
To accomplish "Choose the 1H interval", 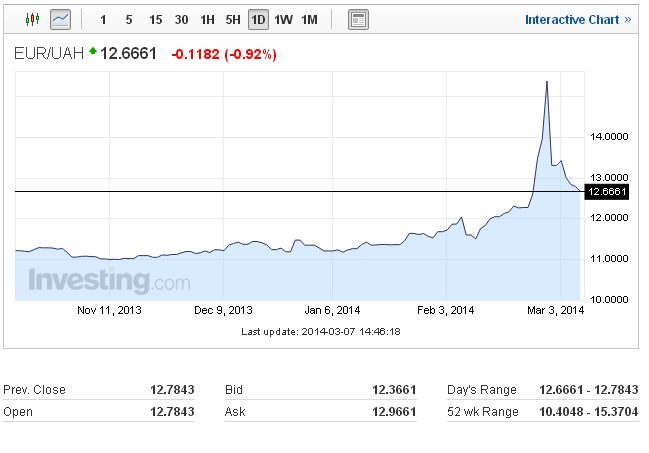I will 207,19.
